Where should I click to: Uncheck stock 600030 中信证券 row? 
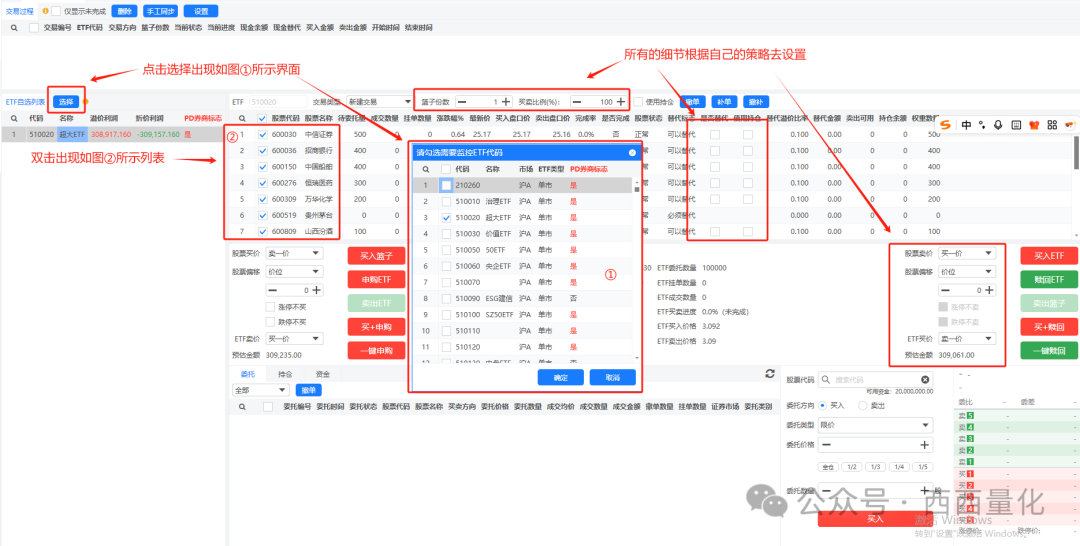click(262, 134)
